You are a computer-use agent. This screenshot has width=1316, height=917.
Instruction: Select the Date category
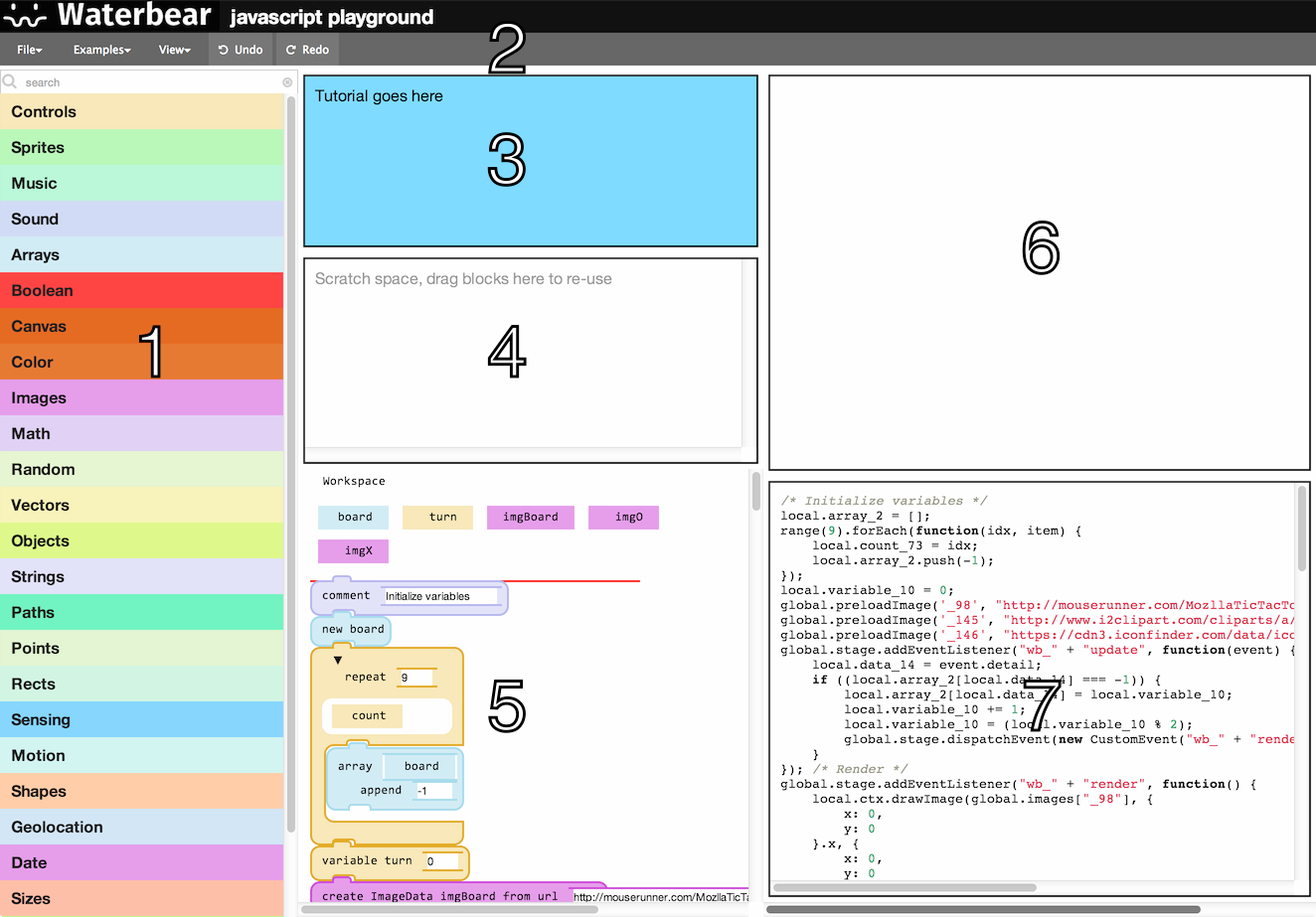tap(142, 862)
